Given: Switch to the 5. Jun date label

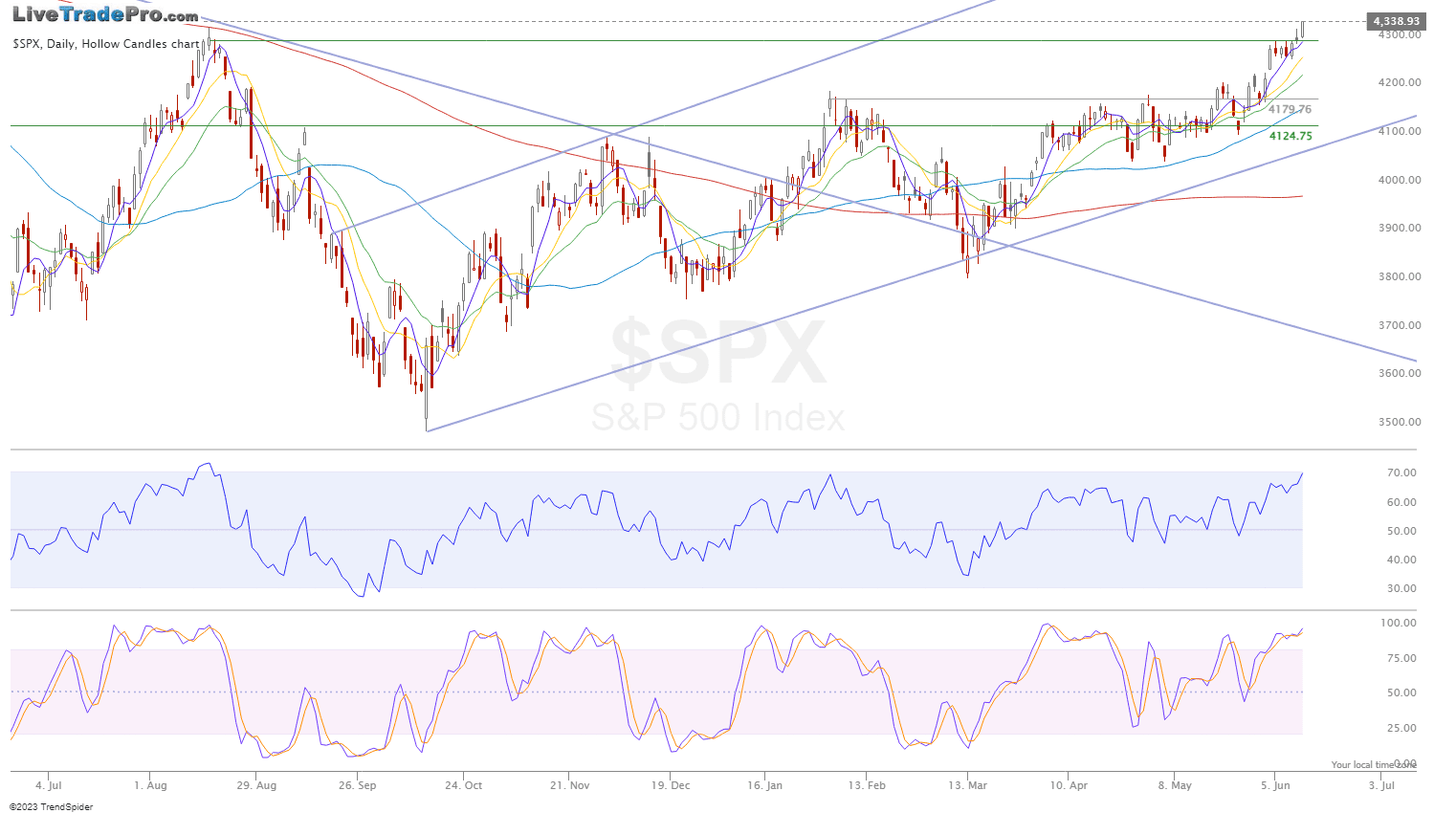Looking at the screenshot, I should click(1275, 785).
